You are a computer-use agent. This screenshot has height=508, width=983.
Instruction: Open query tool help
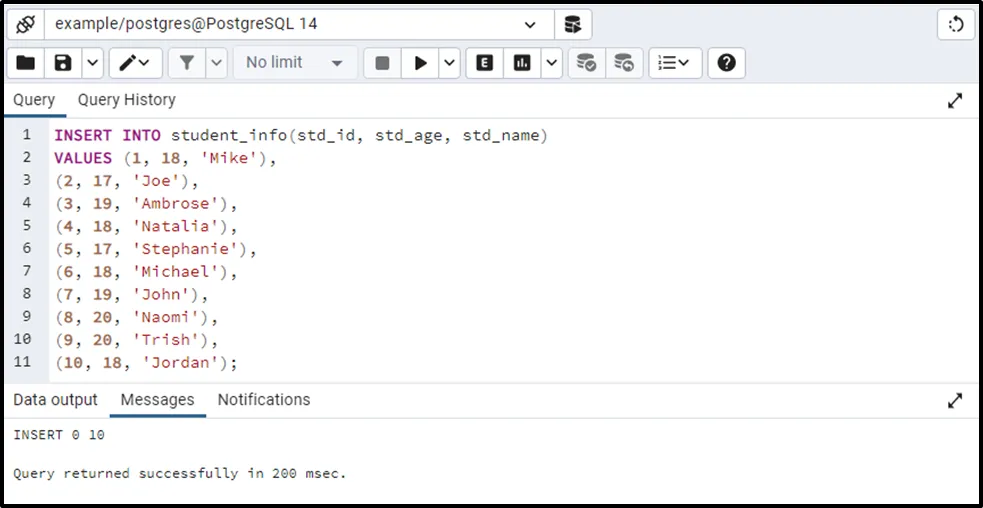pyautogui.click(x=727, y=63)
